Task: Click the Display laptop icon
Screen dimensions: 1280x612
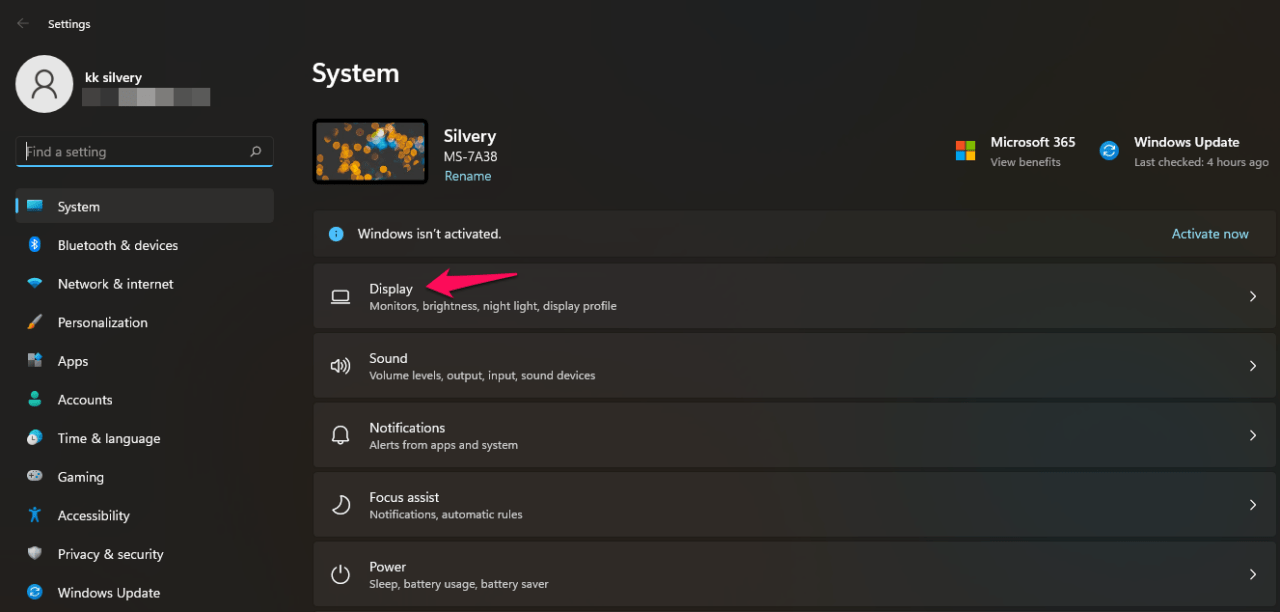Action: point(341,296)
